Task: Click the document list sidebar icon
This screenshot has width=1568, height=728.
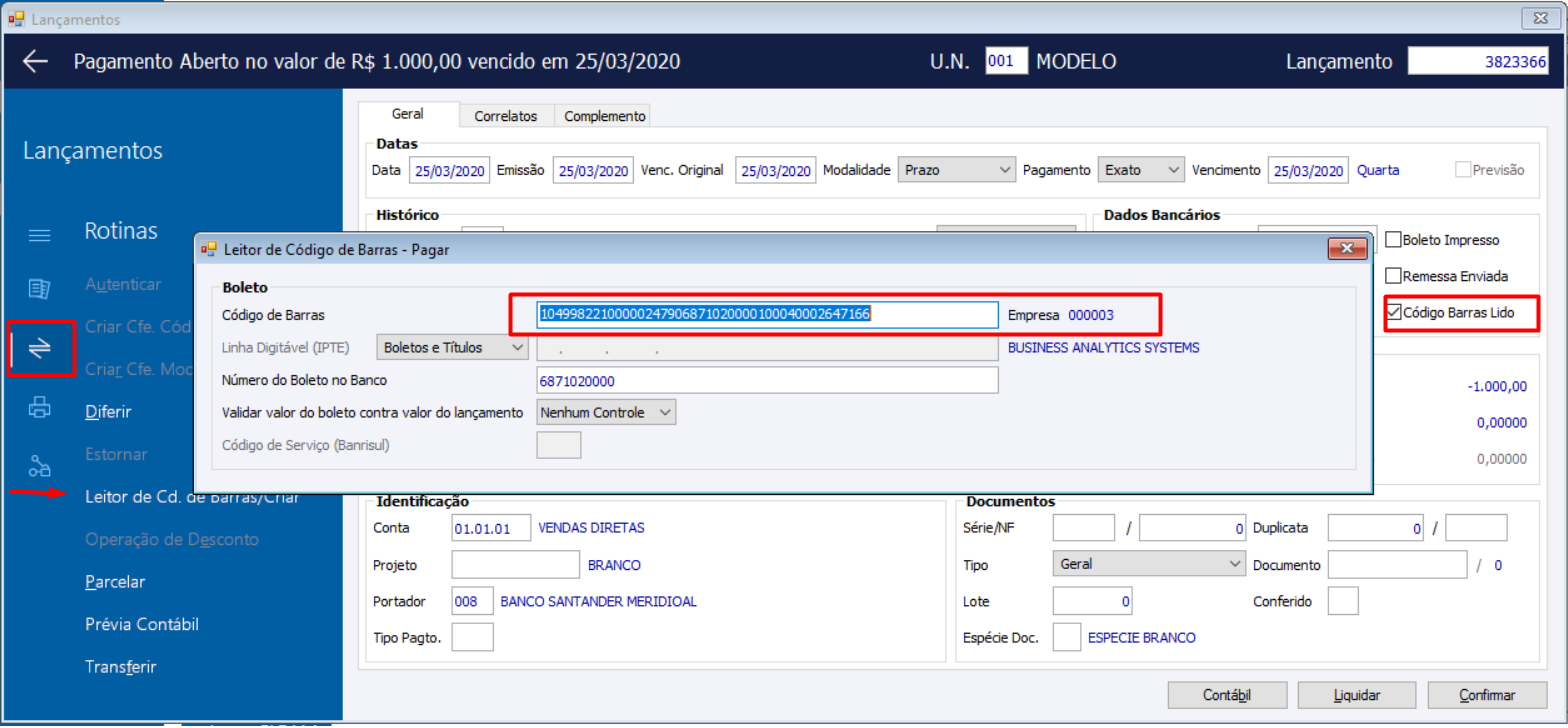Action: 39,289
